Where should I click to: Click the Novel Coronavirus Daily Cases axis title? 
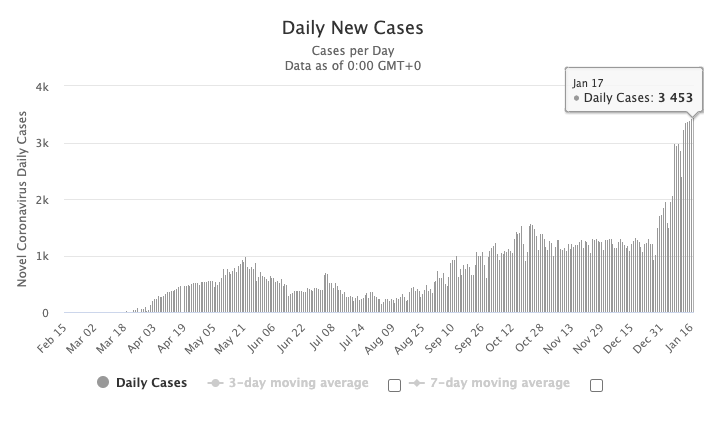(21, 200)
